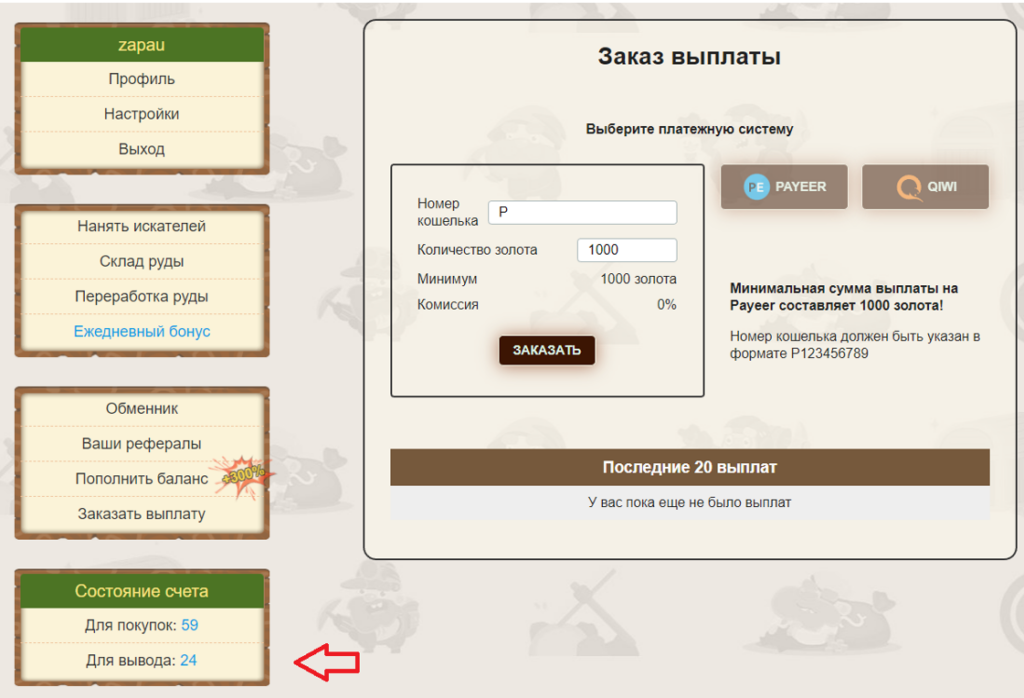Screen dimensions: 1024x698
Task: Open the Профиль menu item
Action: tap(142, 79)
